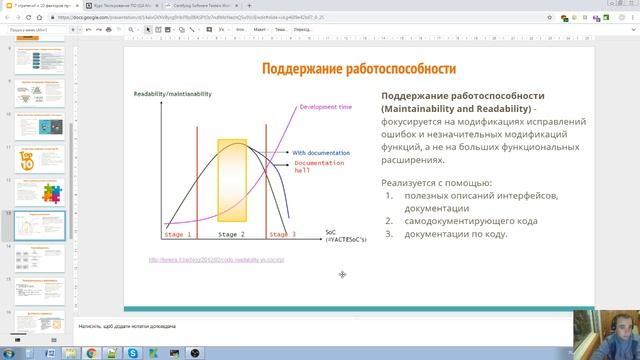This screenshot has width=640, height=360.
Task: Switch to grid view at panel bottom
Action: pyautogui.click(x=54, y=340)
